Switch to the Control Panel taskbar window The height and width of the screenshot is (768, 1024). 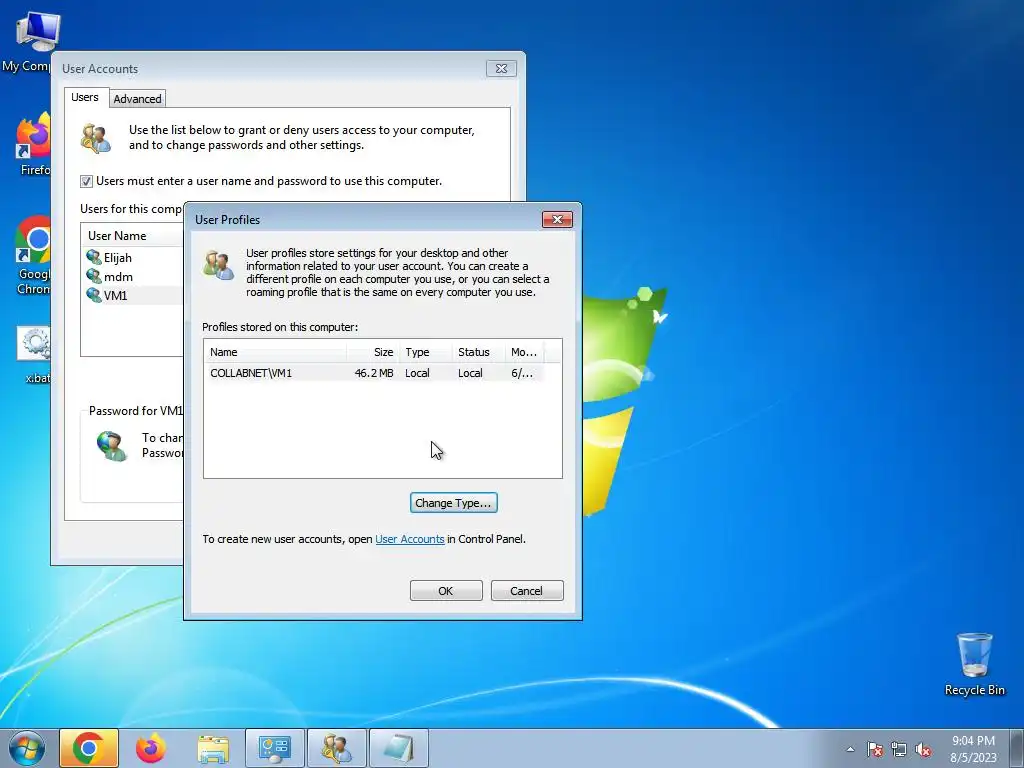(x=275, y=748)
